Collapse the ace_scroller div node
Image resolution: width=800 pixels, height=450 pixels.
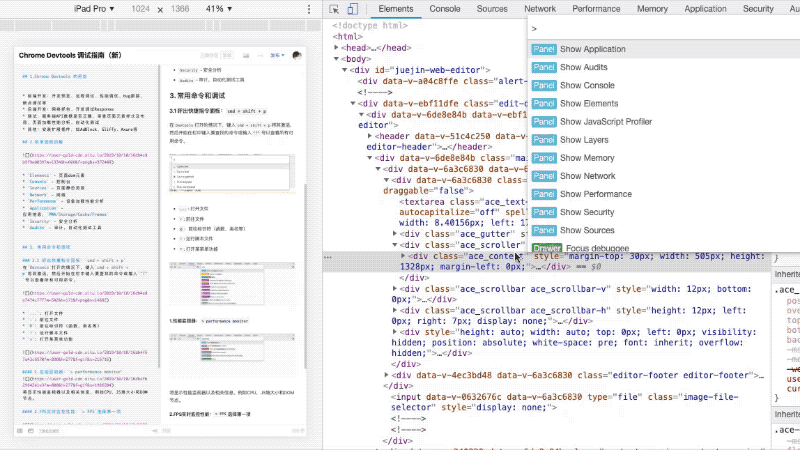coord(394,245)
